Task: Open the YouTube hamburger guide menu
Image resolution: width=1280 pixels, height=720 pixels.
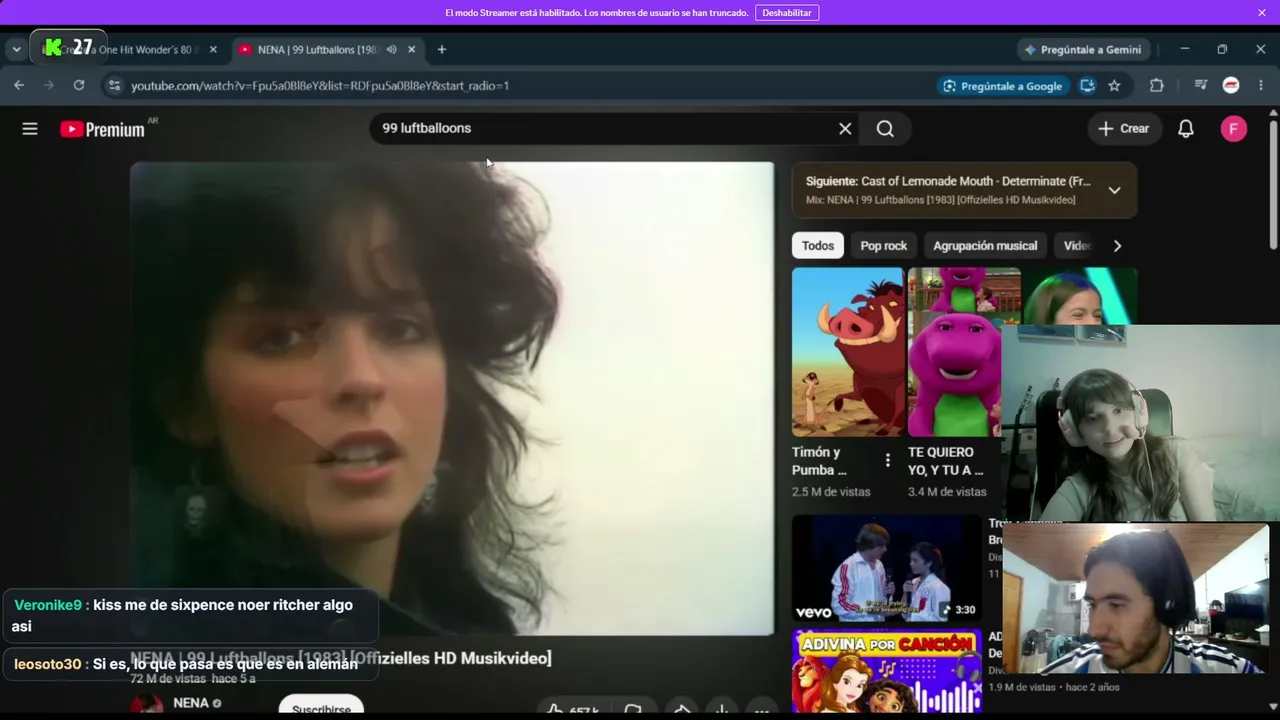Action: point(30,129)
